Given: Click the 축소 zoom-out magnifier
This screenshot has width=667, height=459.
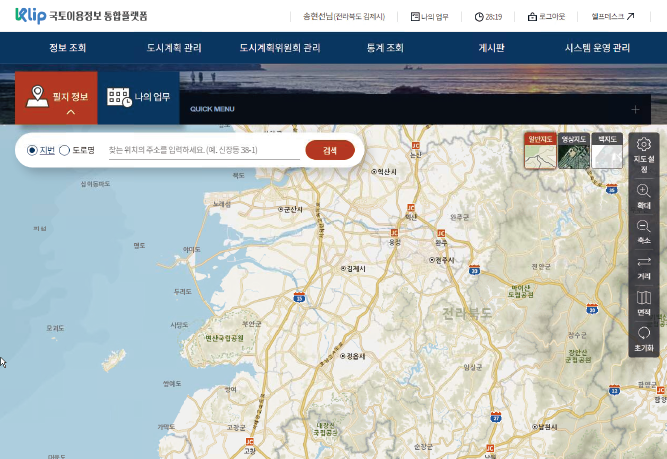Looking at the screenshot, I should [x=643, y=233].
